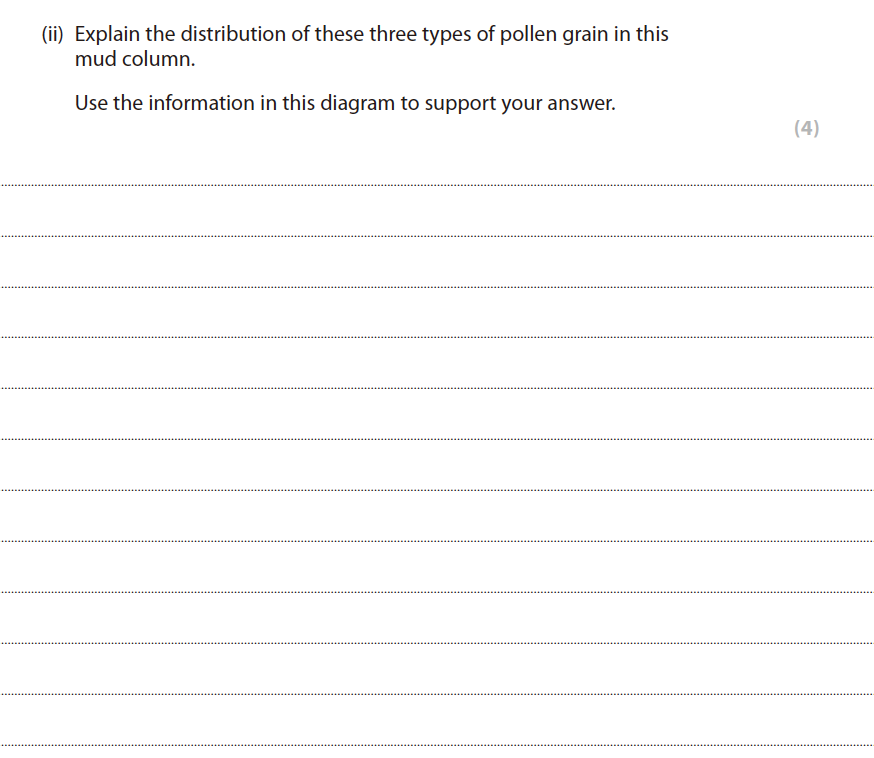Screen dimensions: 874x758
Task: Click the phrase "pollen grain"
Action: coord(546,34)
